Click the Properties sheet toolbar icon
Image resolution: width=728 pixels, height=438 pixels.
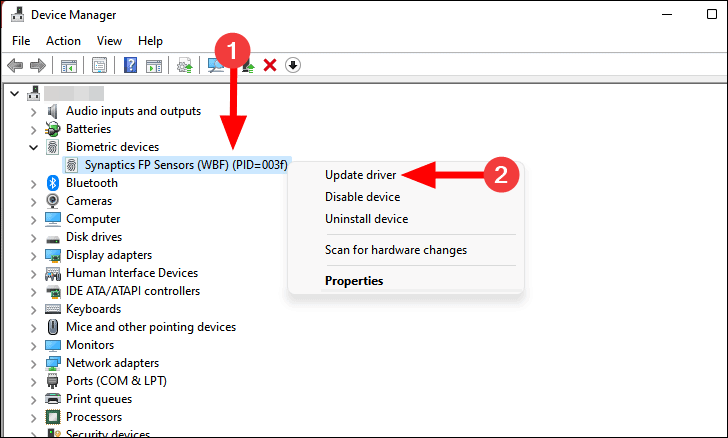pyautogui.click(x=99, y=66)
